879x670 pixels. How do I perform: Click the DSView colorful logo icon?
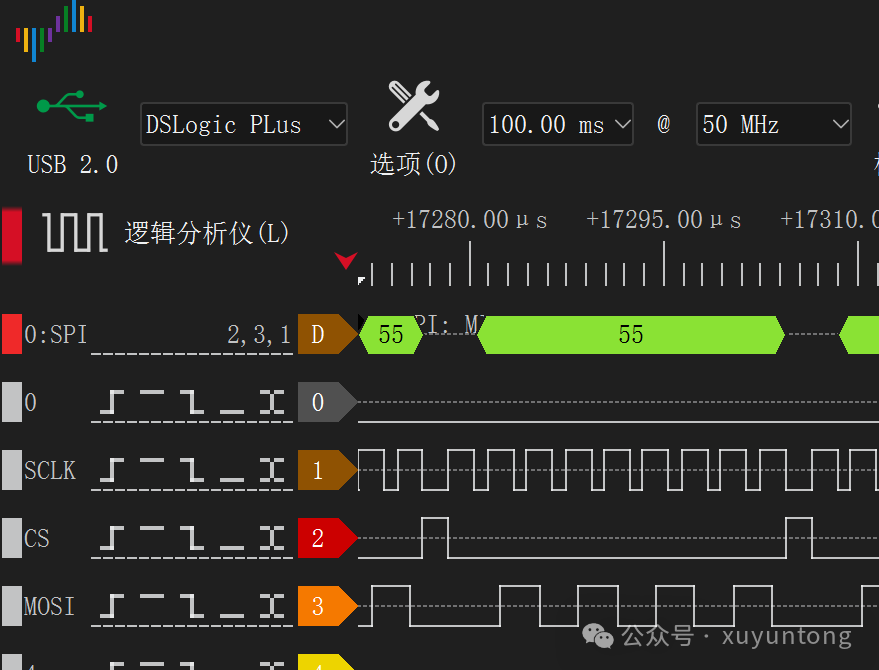pyautogui.click(x=54, y=31)
